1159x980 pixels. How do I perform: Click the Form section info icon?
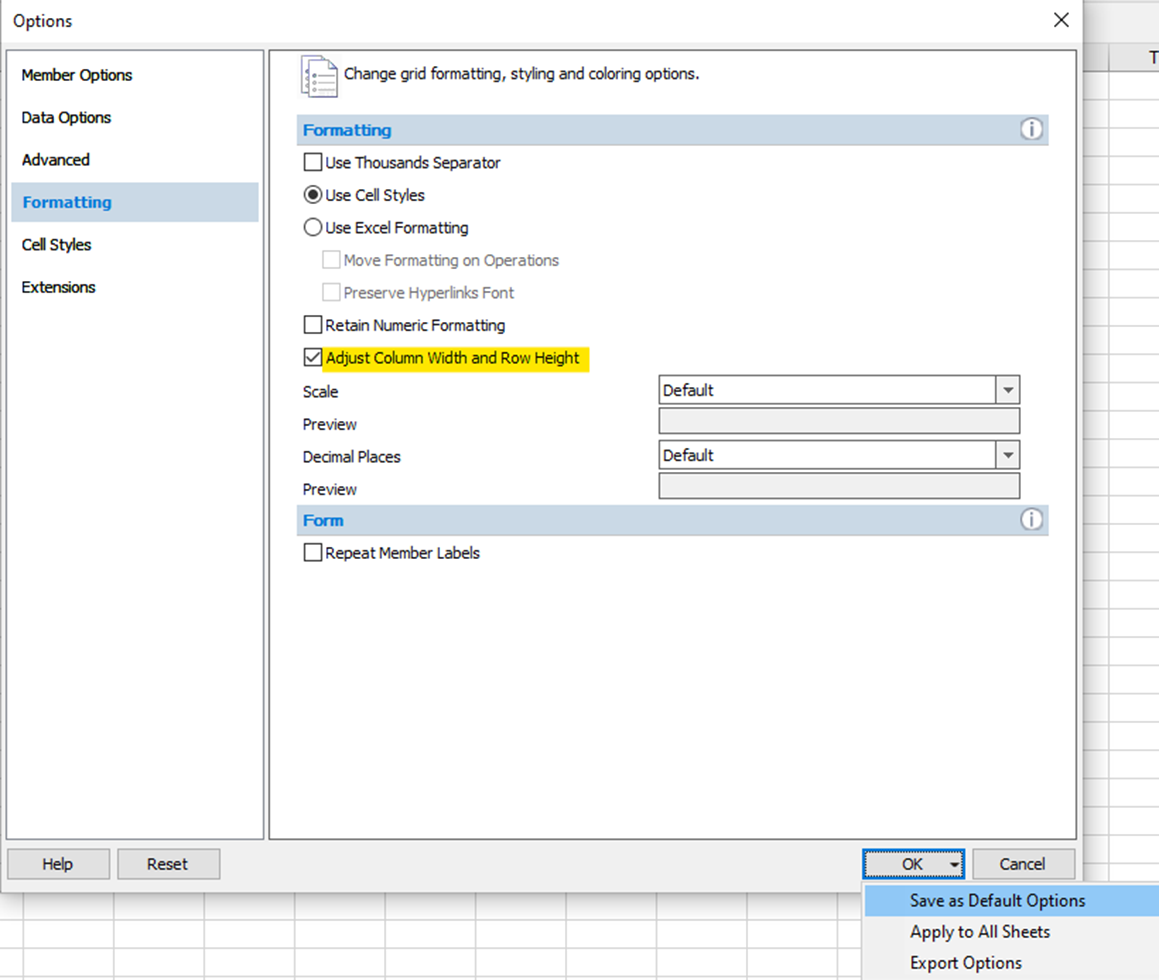[1030, 520]
